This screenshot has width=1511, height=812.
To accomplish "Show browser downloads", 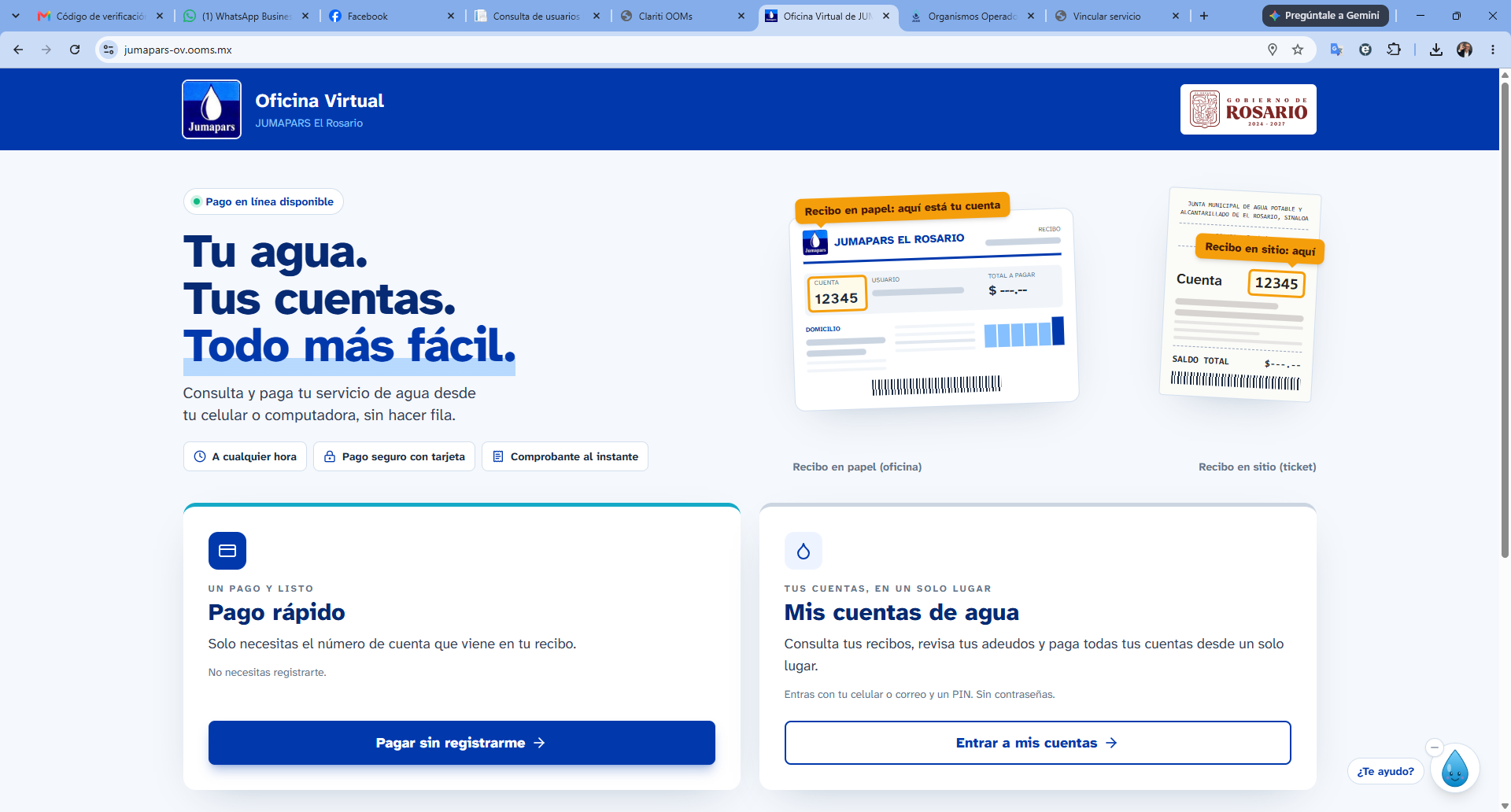I will [1436, 50].
